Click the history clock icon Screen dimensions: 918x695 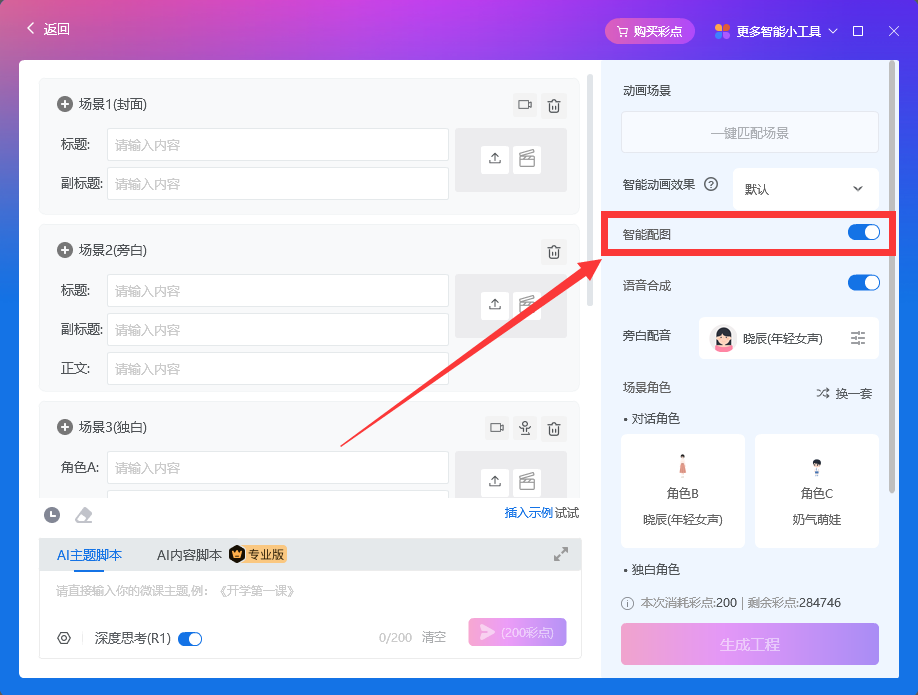coord(52,515)
